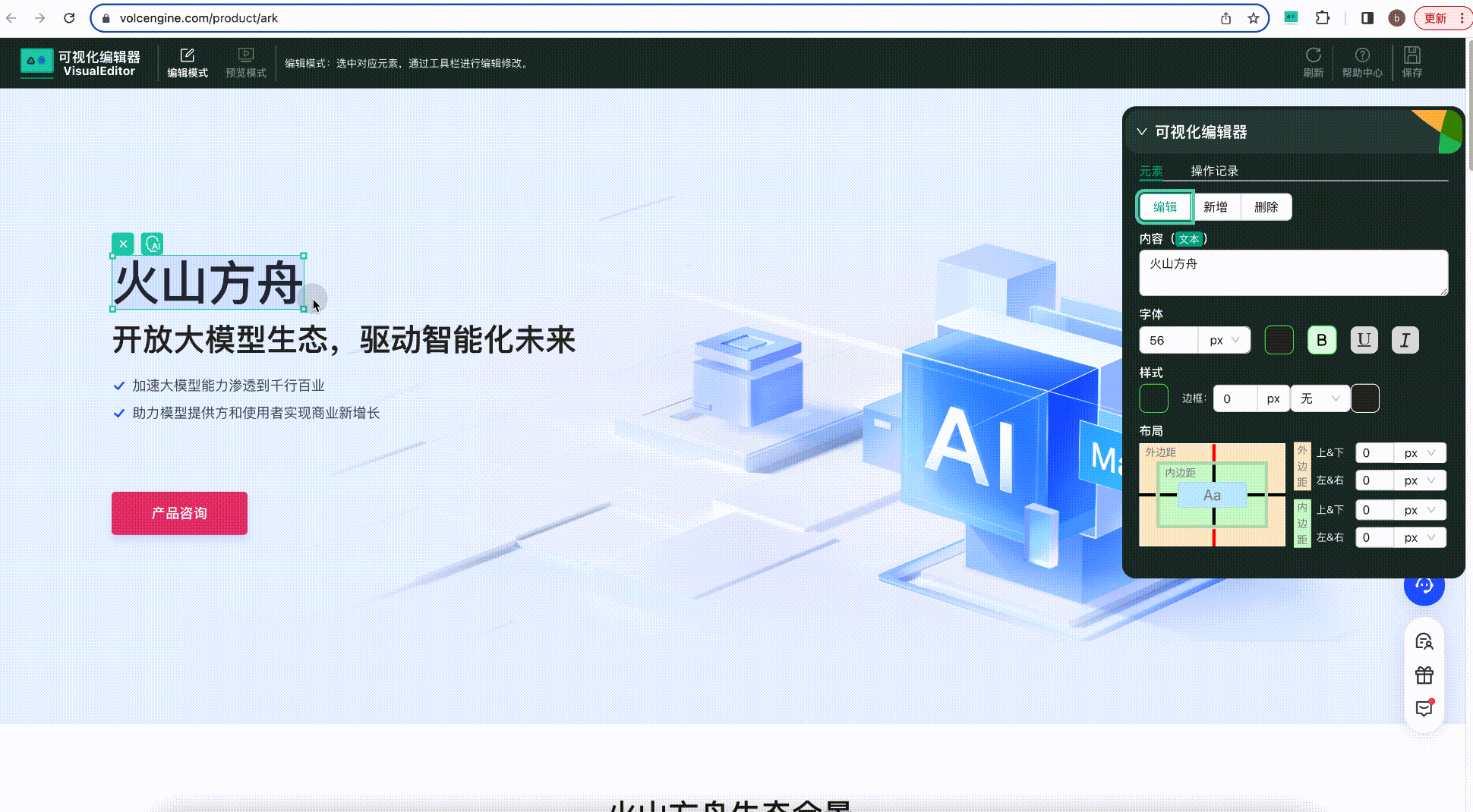Open the browser three-dot menu
1473x812 pixels.
click(1462, 18)
